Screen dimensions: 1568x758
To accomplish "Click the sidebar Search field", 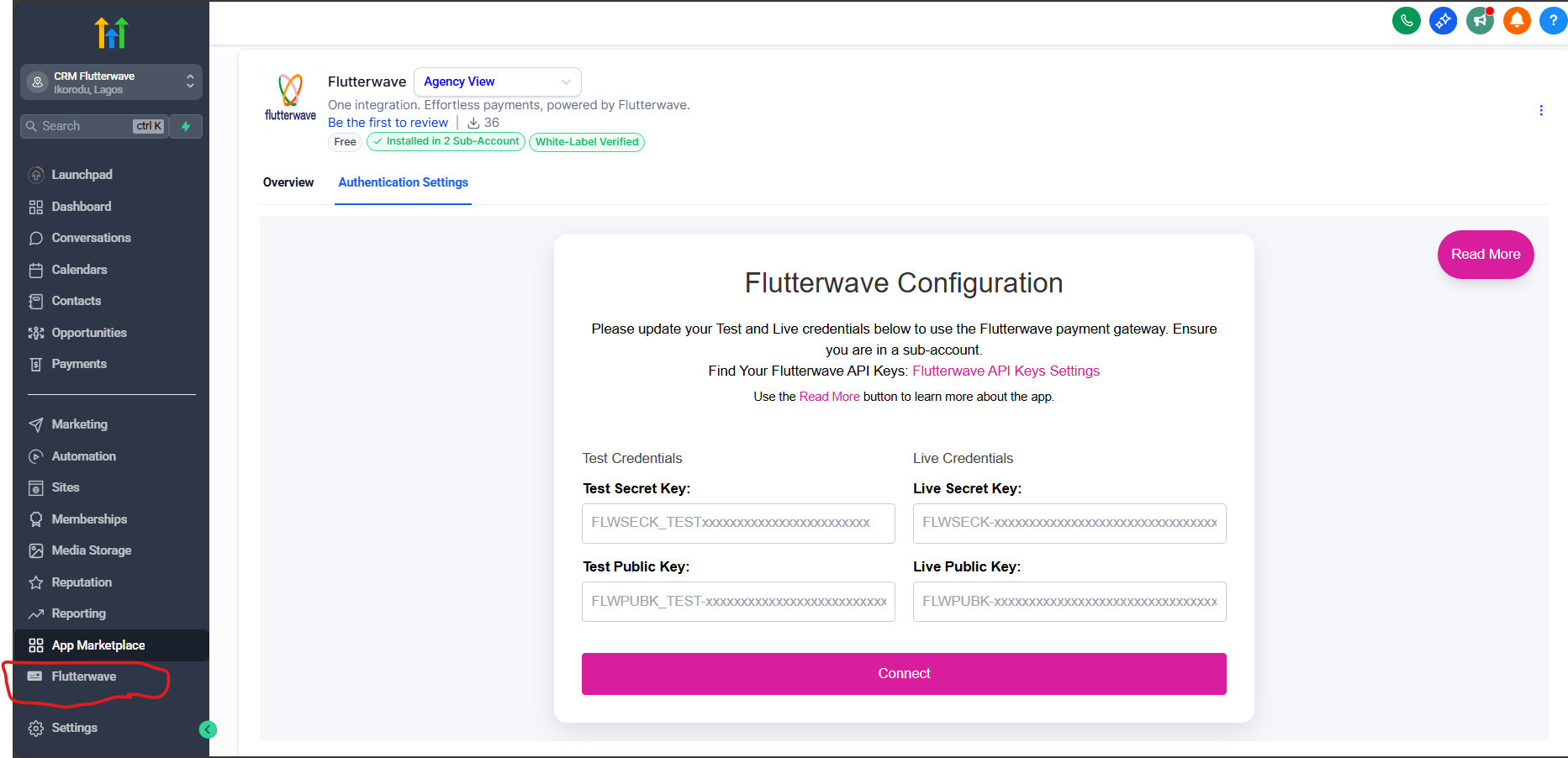I will click(94, 126).
